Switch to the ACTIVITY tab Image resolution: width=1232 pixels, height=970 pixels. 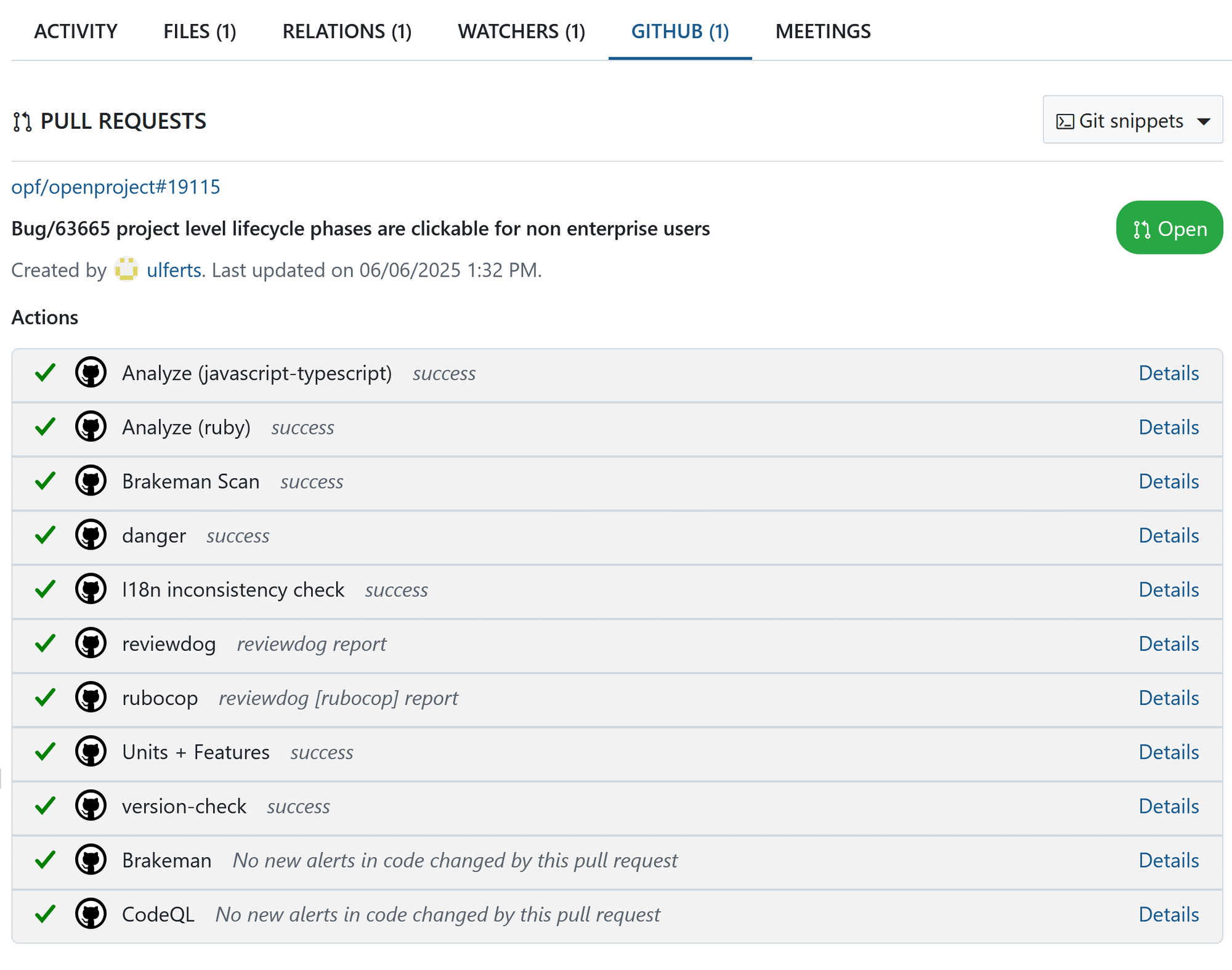click(76, 31)
